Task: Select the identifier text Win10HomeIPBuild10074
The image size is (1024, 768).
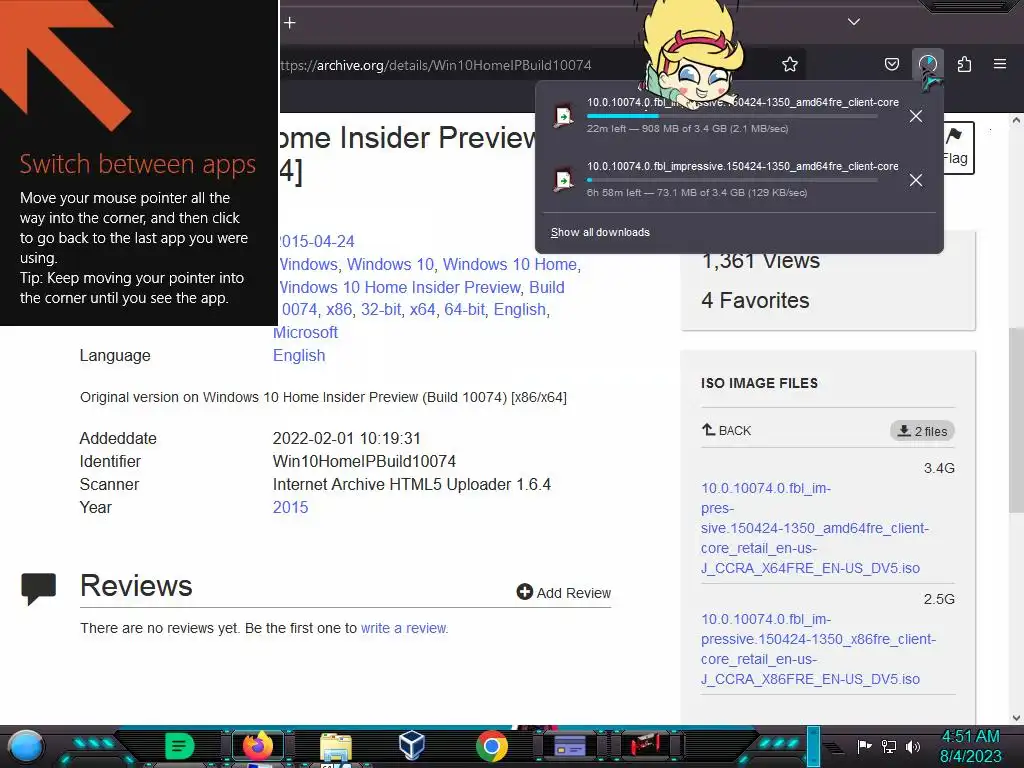Action: 364,461
